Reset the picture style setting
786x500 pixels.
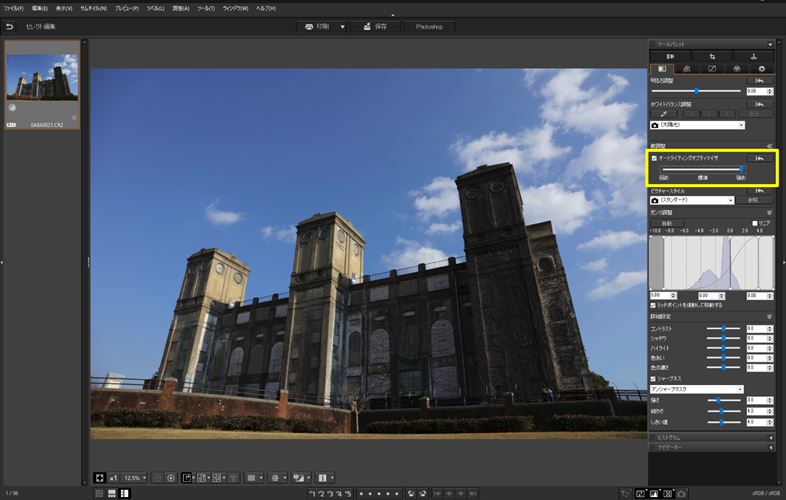(759, 191)
